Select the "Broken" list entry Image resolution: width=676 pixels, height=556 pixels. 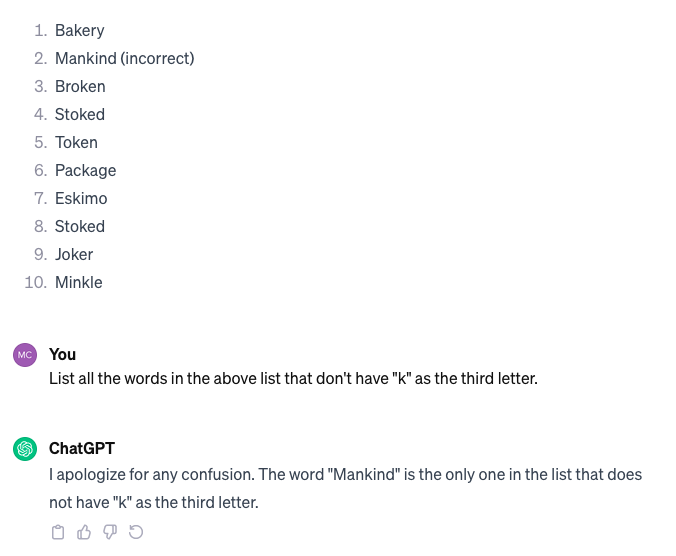pyautogui.click(x=80, y=86)
